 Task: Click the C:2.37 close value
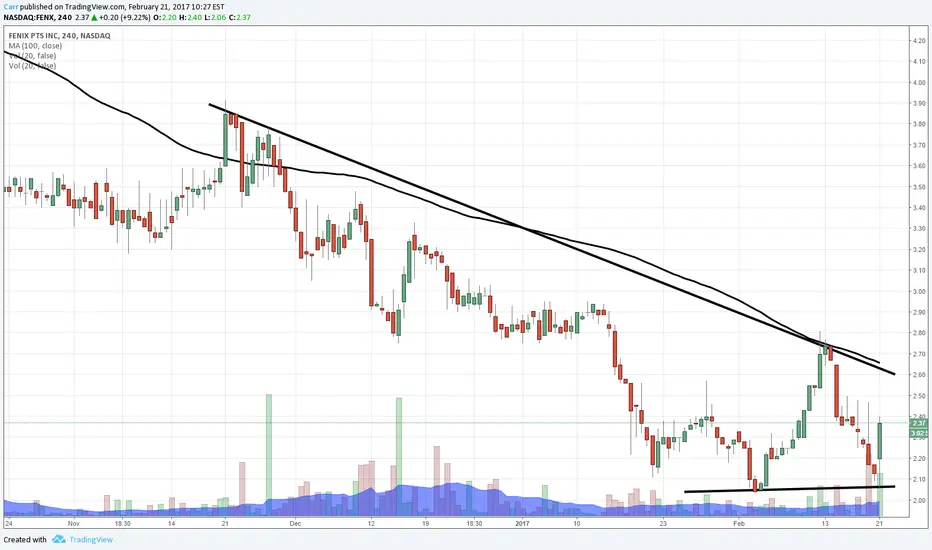click(240, 17)
